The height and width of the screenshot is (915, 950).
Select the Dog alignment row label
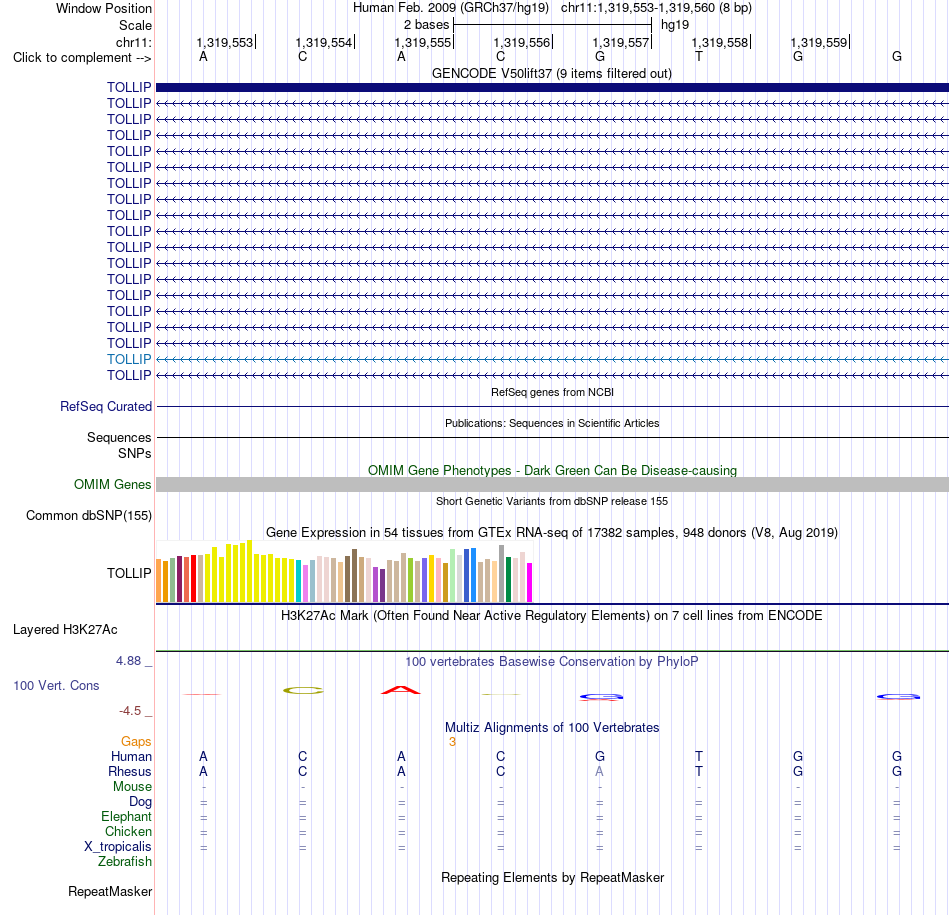[x=140, y=802]
